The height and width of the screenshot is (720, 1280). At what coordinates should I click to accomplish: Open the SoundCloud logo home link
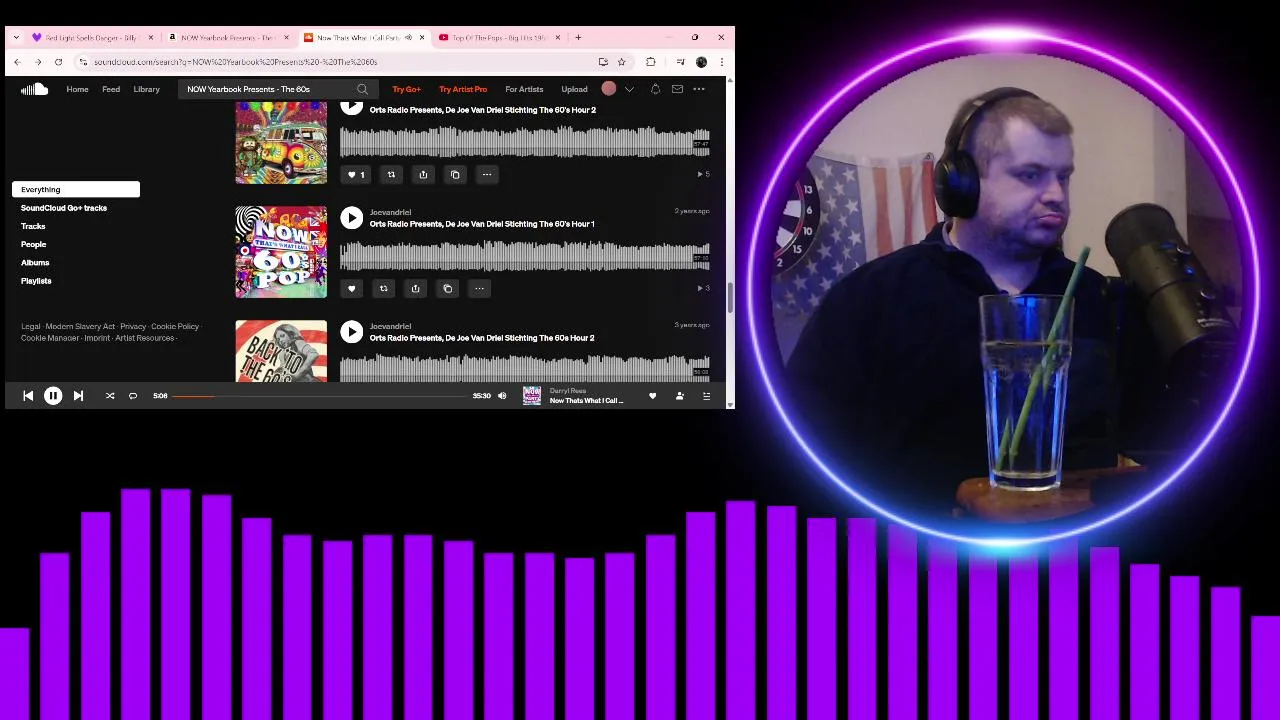tap(35, 89)
